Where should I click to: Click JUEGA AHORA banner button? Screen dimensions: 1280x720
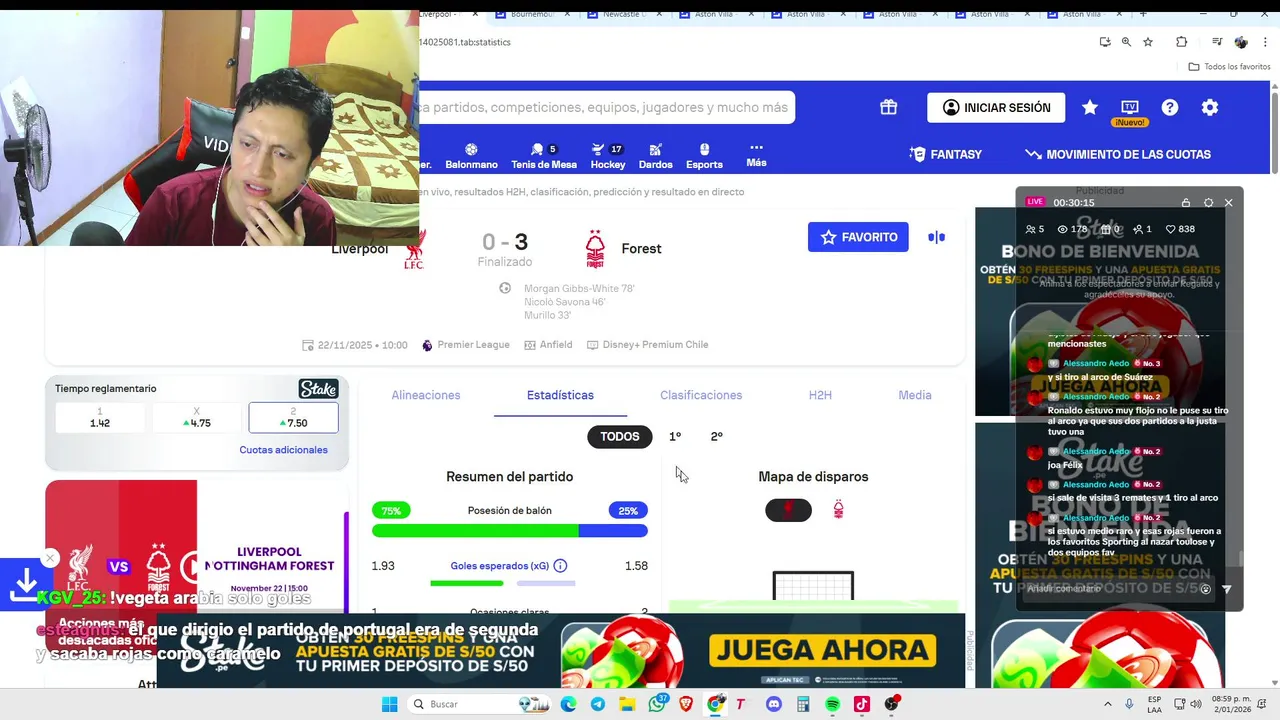(x=823, y=652)
